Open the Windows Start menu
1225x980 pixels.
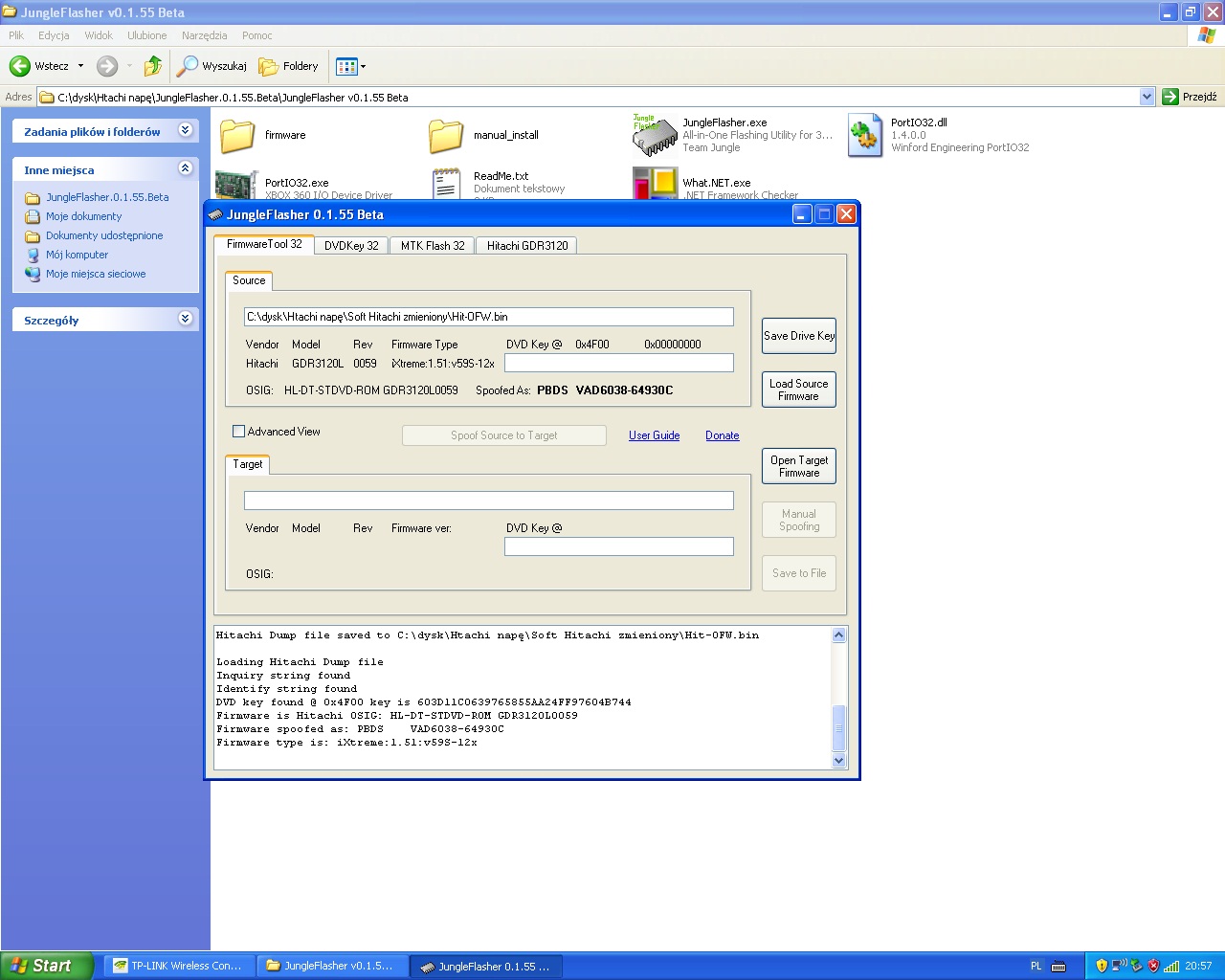[x=47, y=966]
